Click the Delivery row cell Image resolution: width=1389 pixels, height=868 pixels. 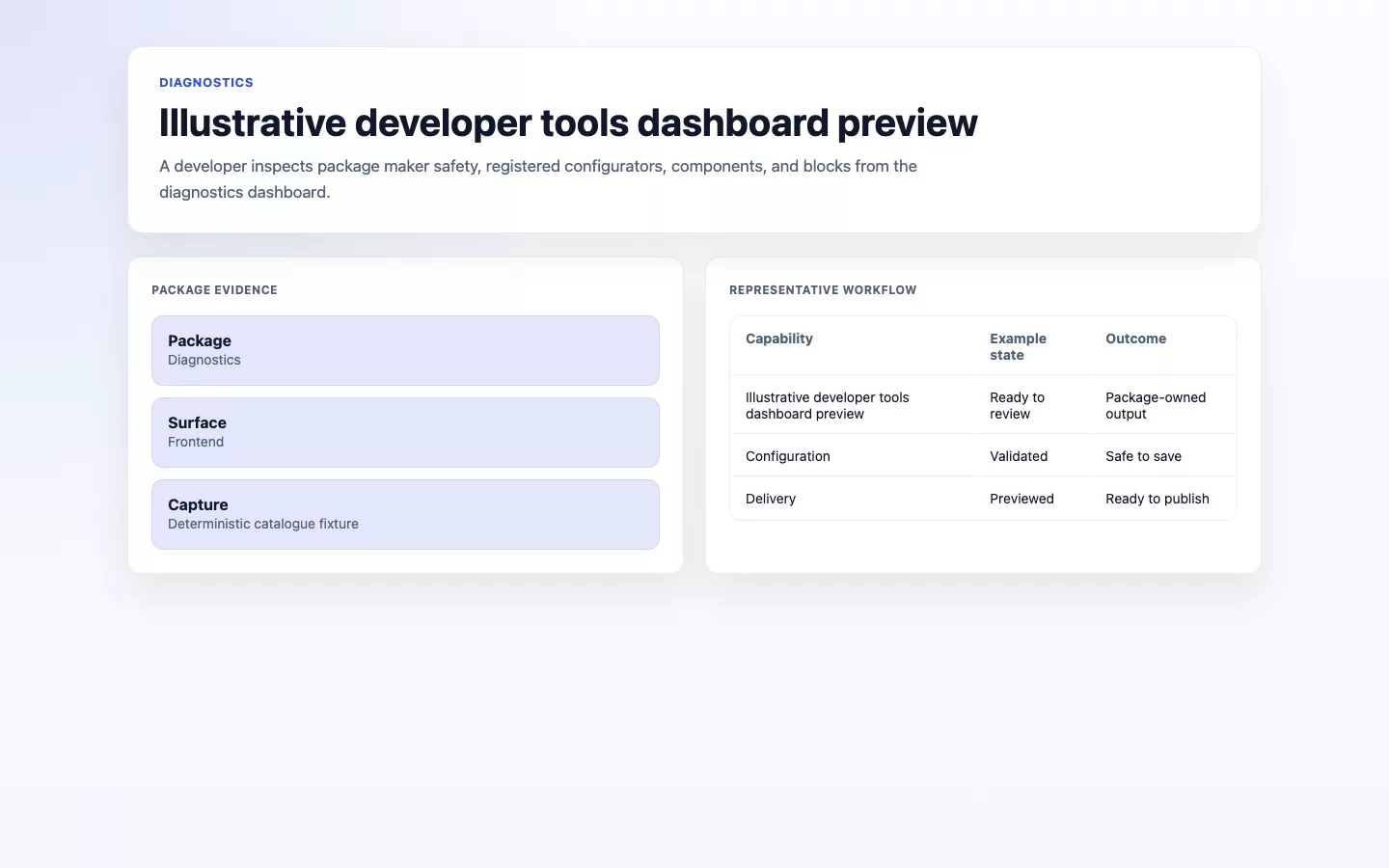coord(771,499)
